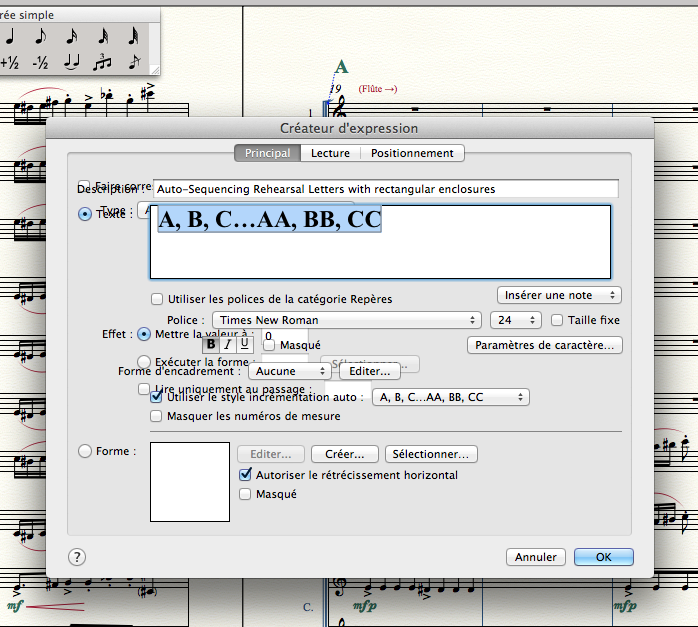This screenshot has width=698, height=627.
Task: Click in the Description text field
Action: [386, 189]
